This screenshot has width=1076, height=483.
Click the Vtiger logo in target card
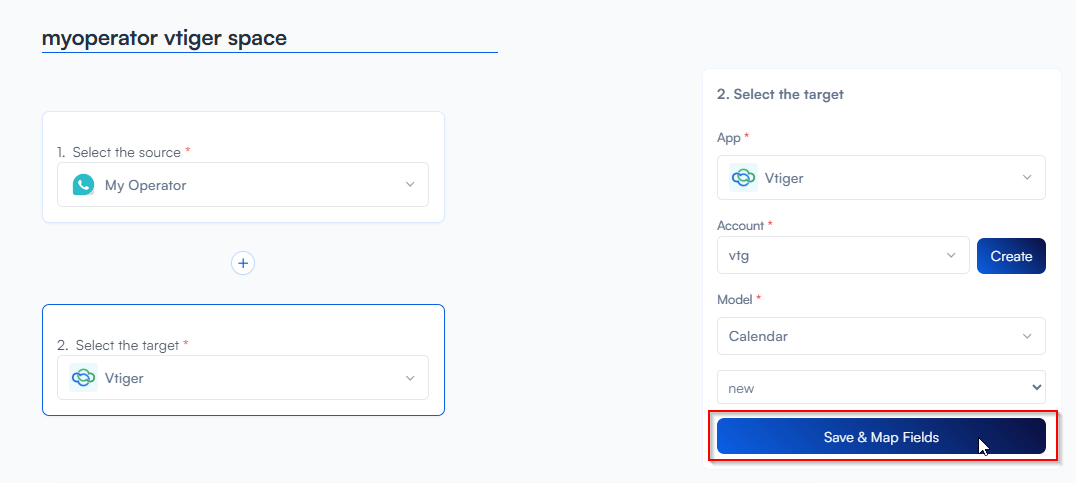point(83,378)
